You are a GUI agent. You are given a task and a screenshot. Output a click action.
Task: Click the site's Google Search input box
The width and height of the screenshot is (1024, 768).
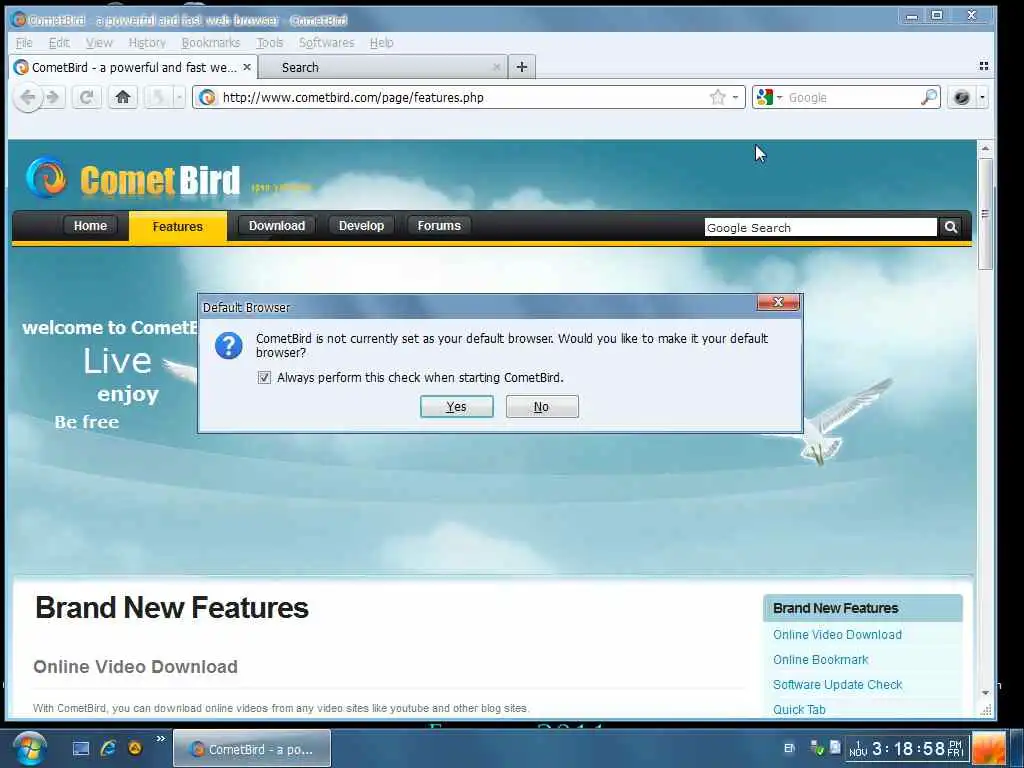point(820,227)
